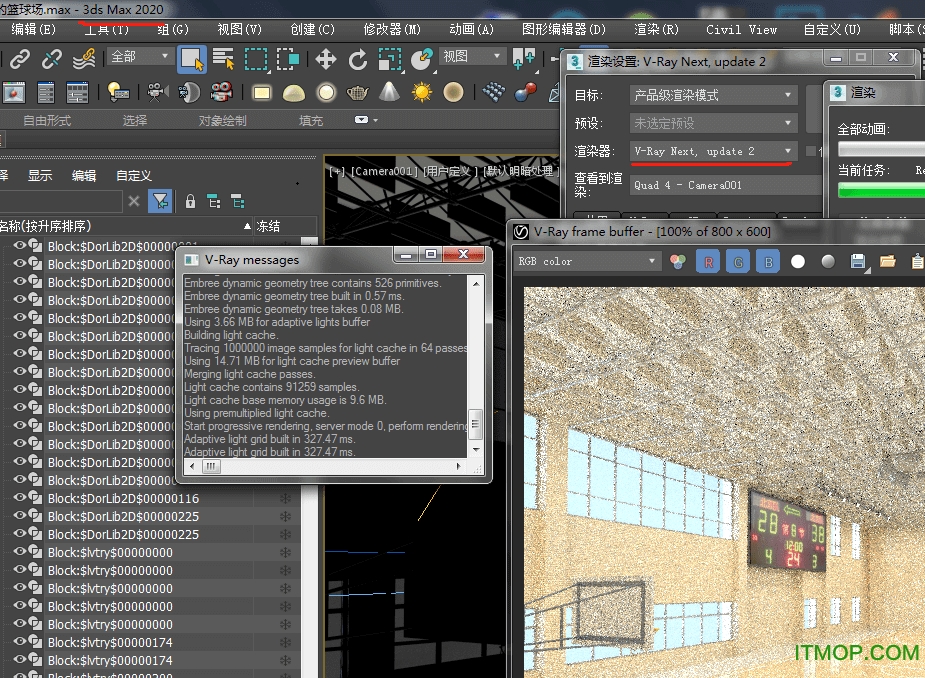Viewport: 925px width, 678px height.
Task: Open the 渲染器 V-Ray Next dropdown
Action: (714, 151)
